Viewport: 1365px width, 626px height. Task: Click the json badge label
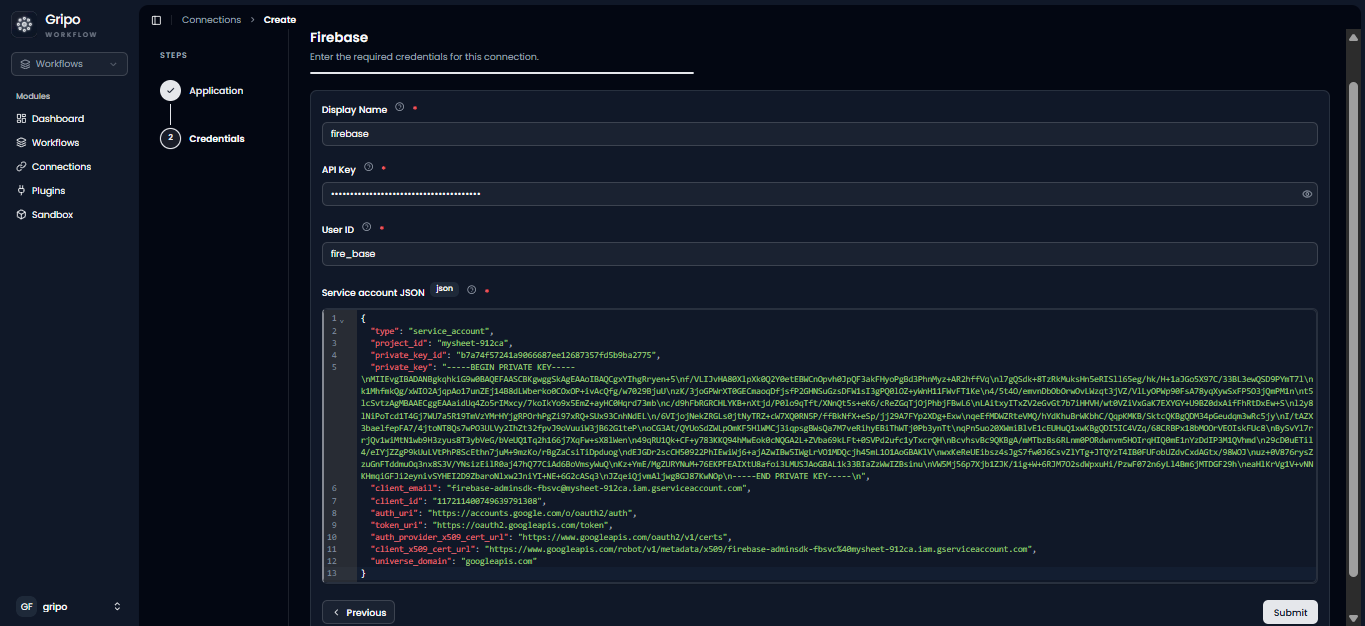pyautogui.click(x=445, y=289)
